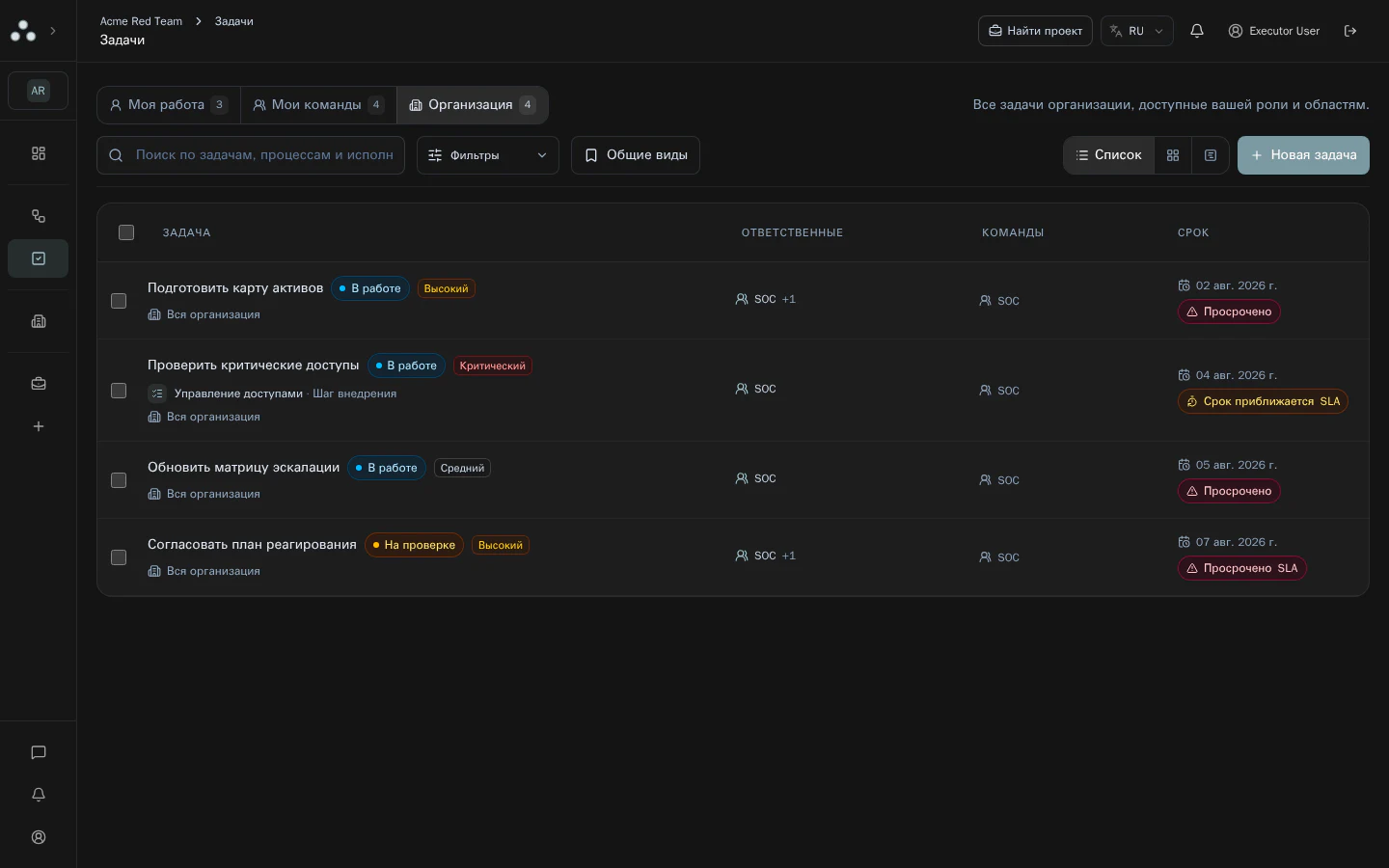1389x868 pixels.
Task: Focus the task search input field
Action: pyautogui.click(x=251, y=155)
